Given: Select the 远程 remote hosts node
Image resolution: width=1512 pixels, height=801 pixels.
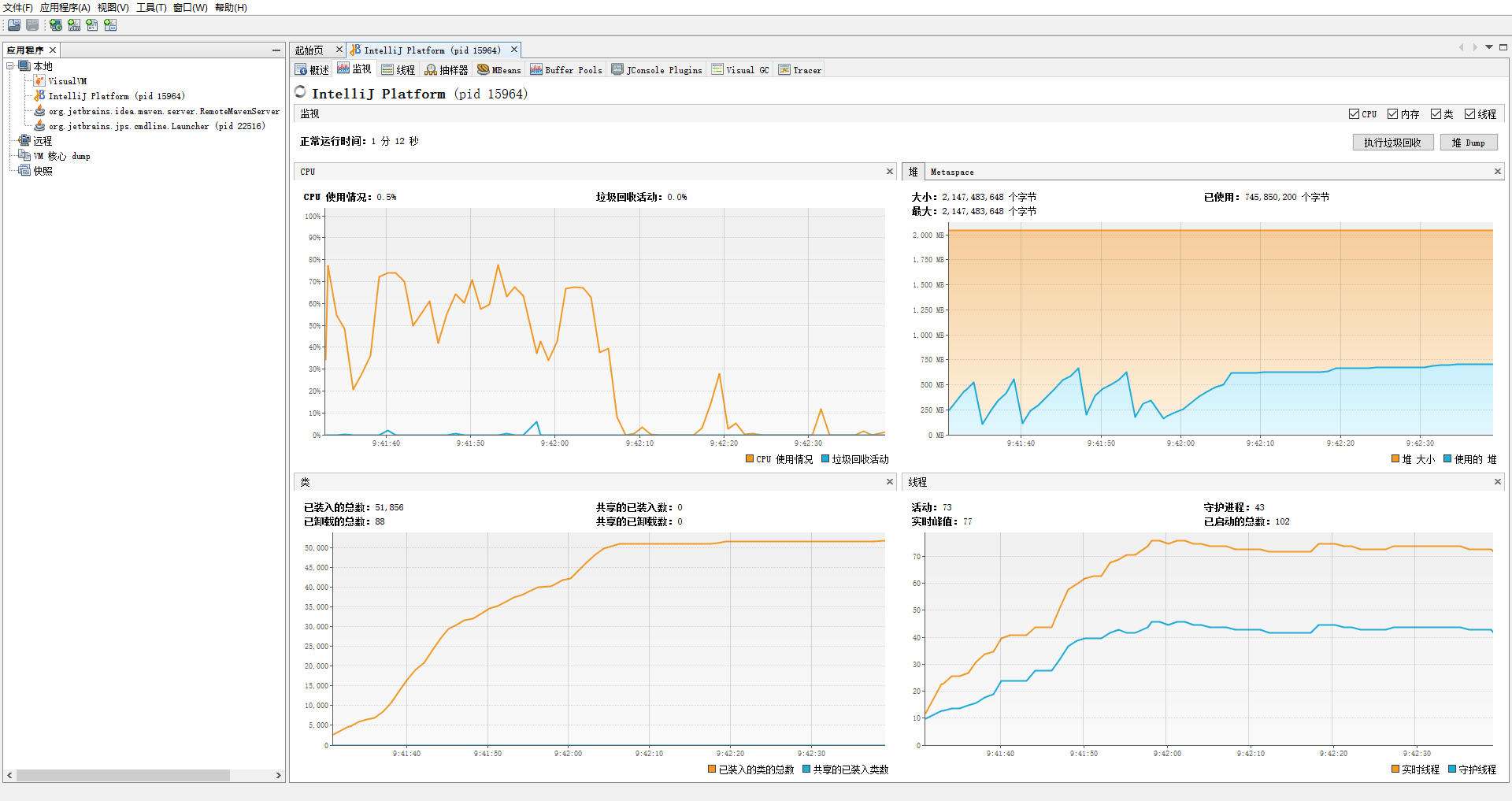Looking at the screenshot, I should [x=43, y=141].
